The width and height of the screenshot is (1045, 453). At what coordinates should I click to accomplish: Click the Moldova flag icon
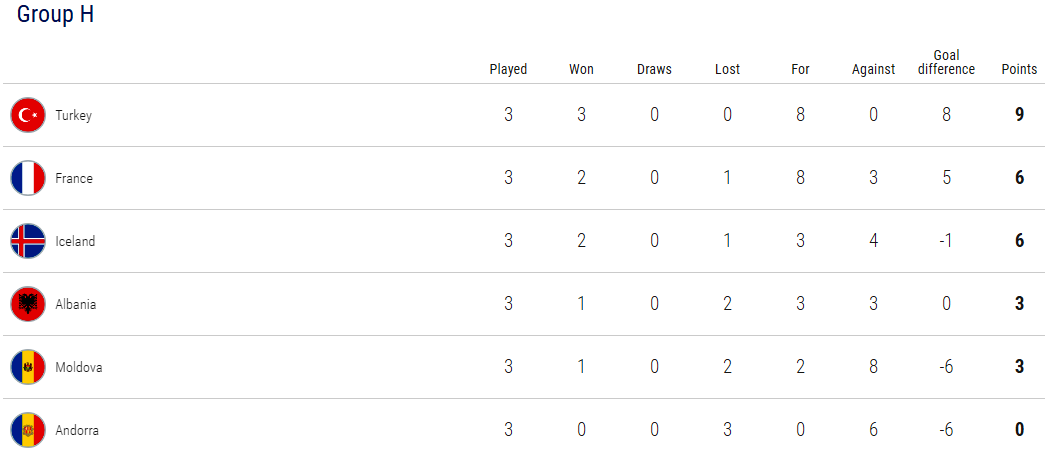pyautogui.click(x=28, y=367)
